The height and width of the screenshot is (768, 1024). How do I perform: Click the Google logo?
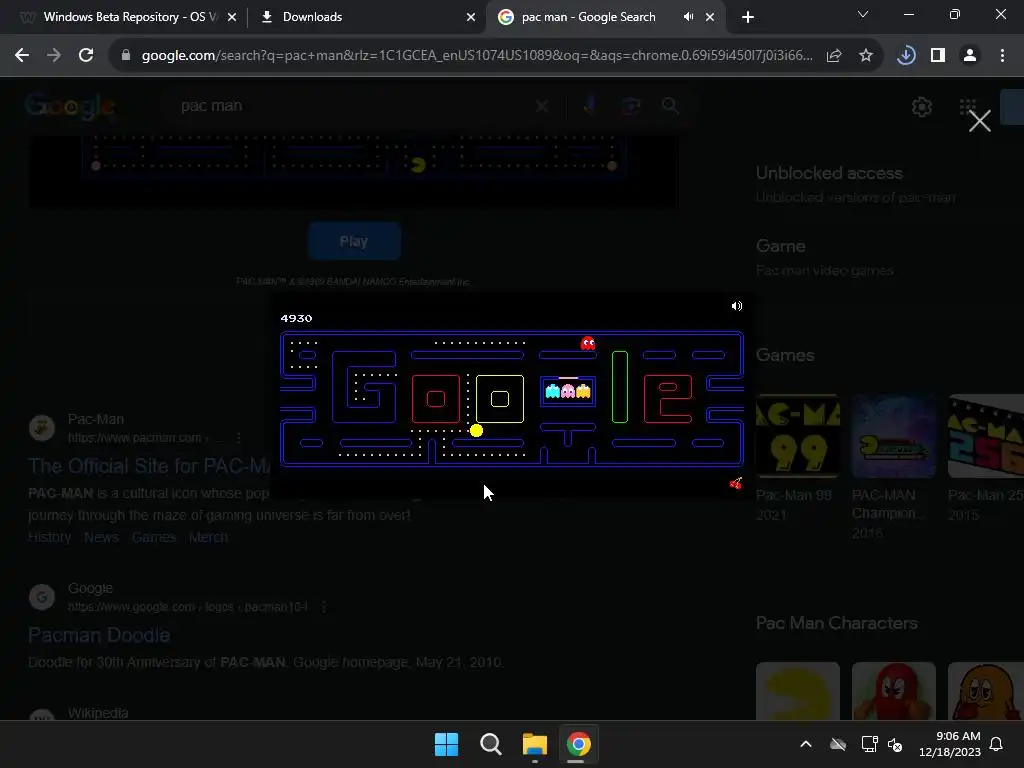[71, 106]
